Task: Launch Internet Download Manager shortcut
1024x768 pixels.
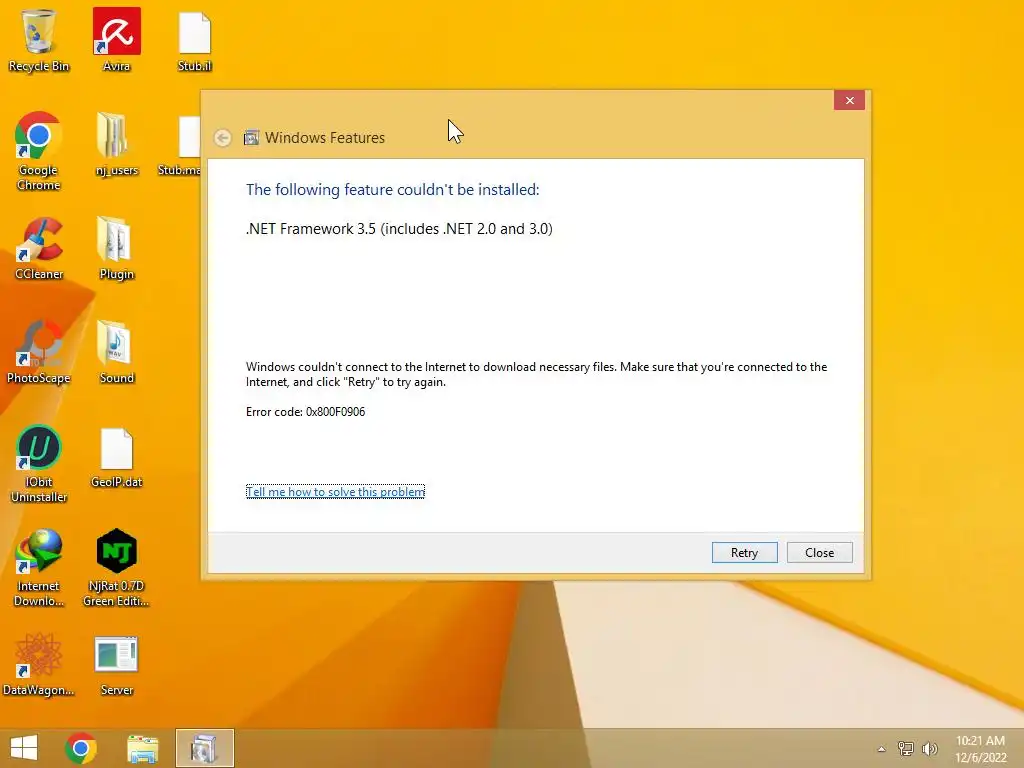Action: click(x=39, y=567)
